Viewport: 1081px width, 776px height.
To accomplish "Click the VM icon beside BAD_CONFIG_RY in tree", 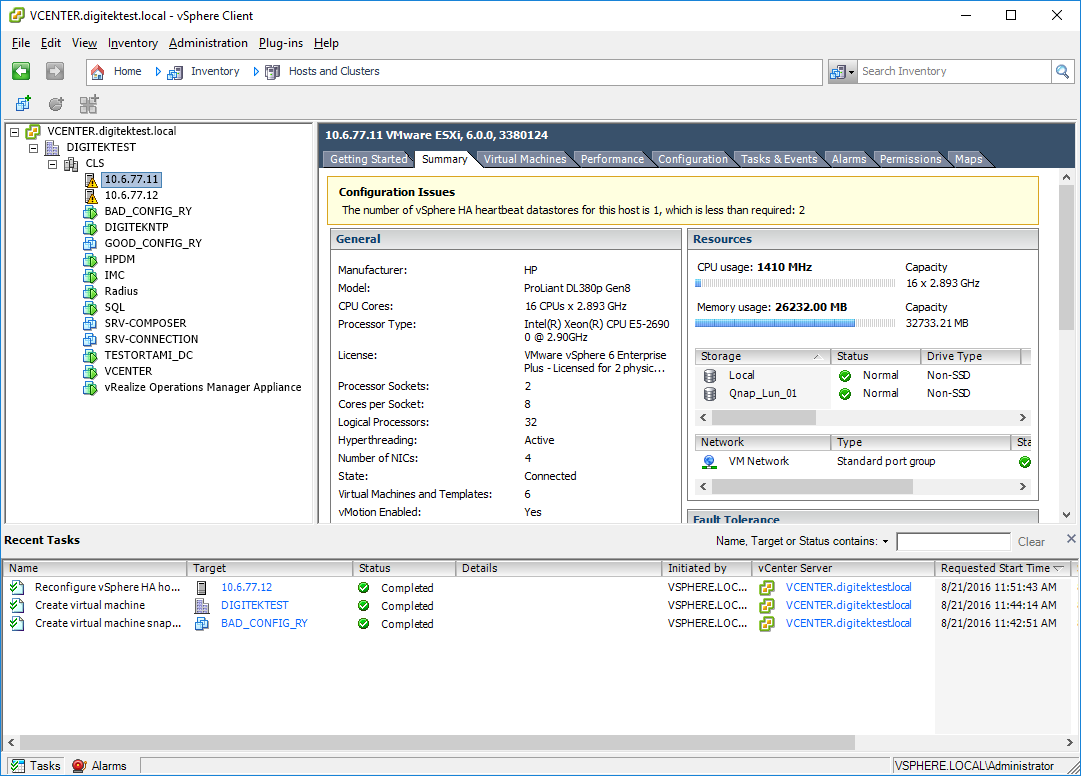I will click(x=90, y=212).
